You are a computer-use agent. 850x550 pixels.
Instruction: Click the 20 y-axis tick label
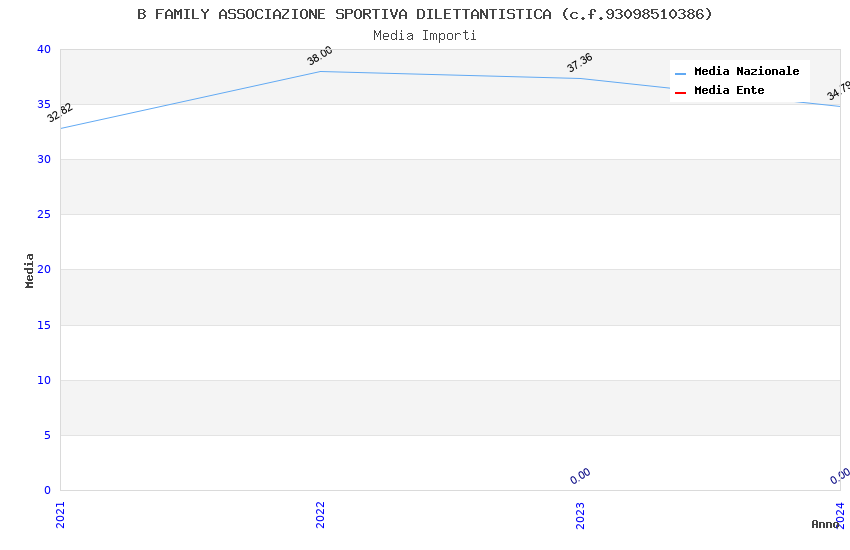point(42,270)
